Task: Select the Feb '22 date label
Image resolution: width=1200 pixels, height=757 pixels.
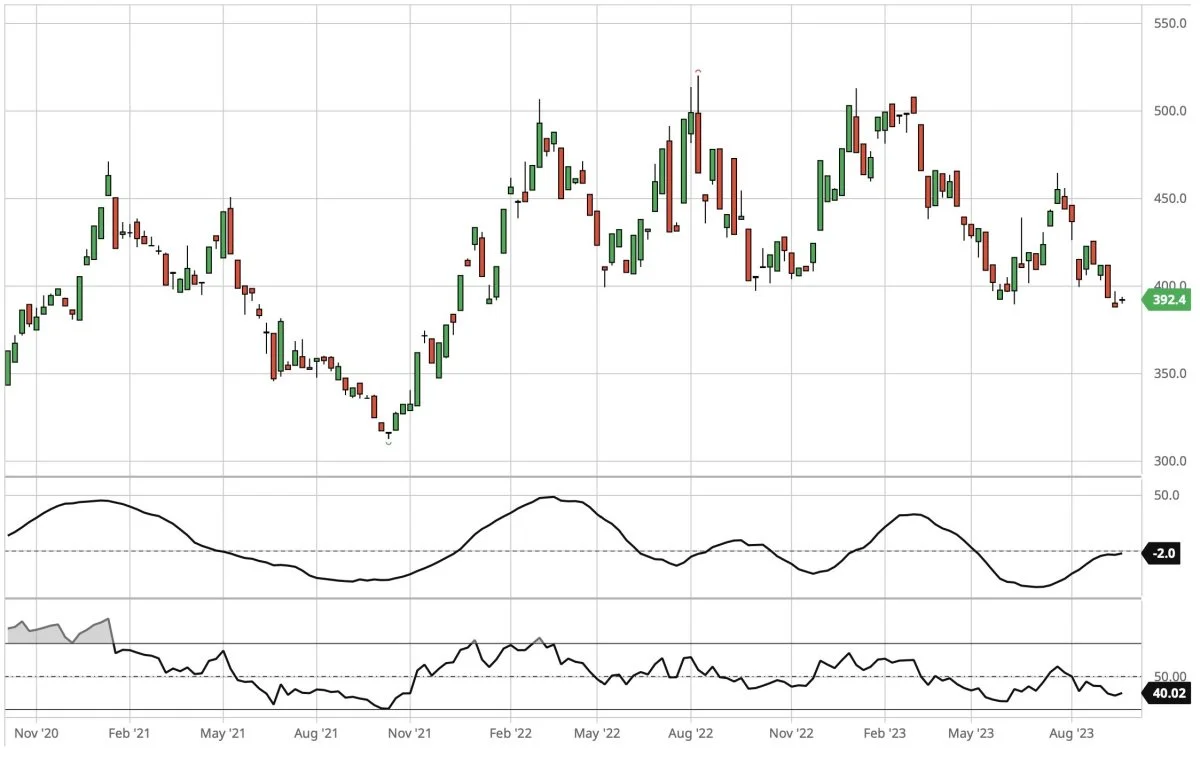Action: [x=510, y=733]
